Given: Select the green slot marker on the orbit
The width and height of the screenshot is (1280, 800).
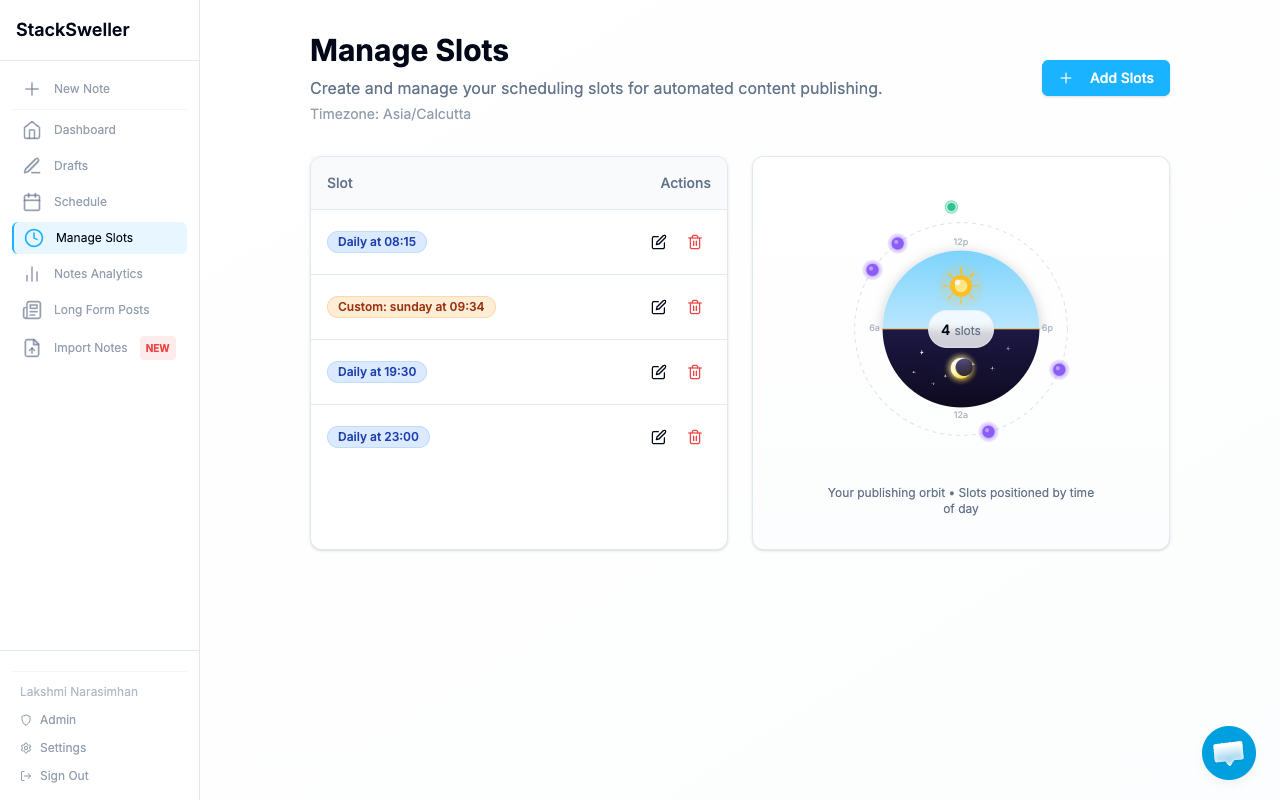Looking at the screenshot, I should 951,206.
